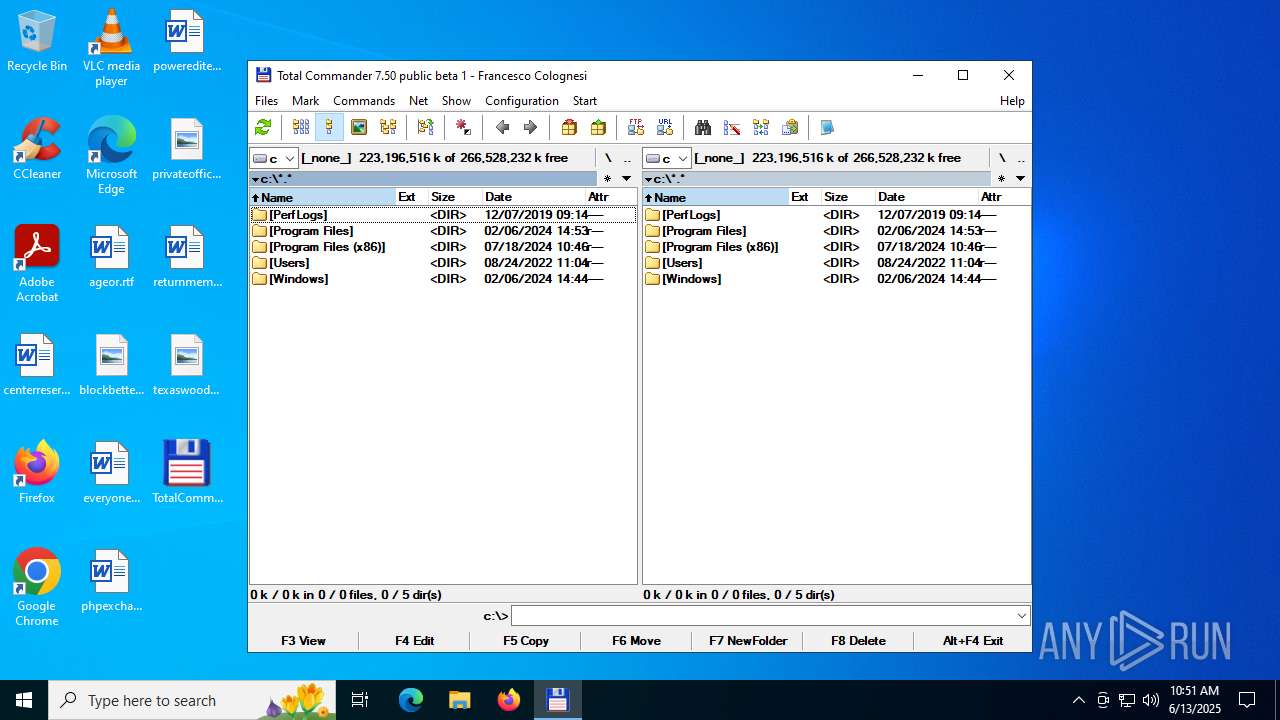Viewport: 1280px width, 720px height.
Task: Go back with the left arrow icon
Action: tap(502, 127)
